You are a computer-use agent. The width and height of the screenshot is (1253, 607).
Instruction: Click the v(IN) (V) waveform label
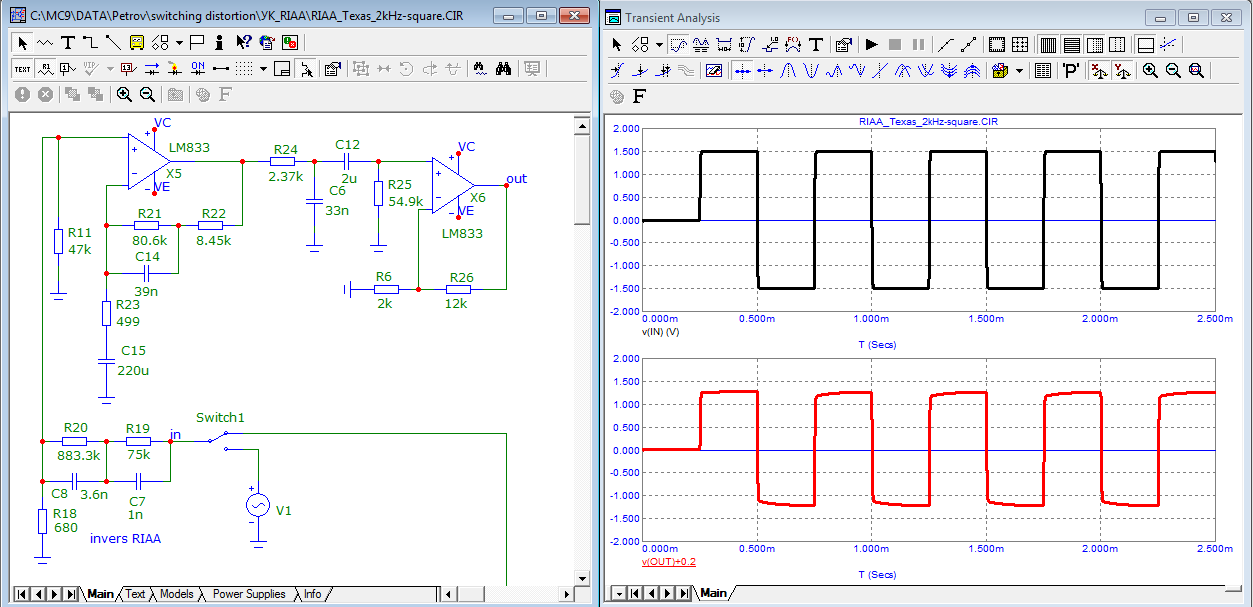tap(661, 332)
